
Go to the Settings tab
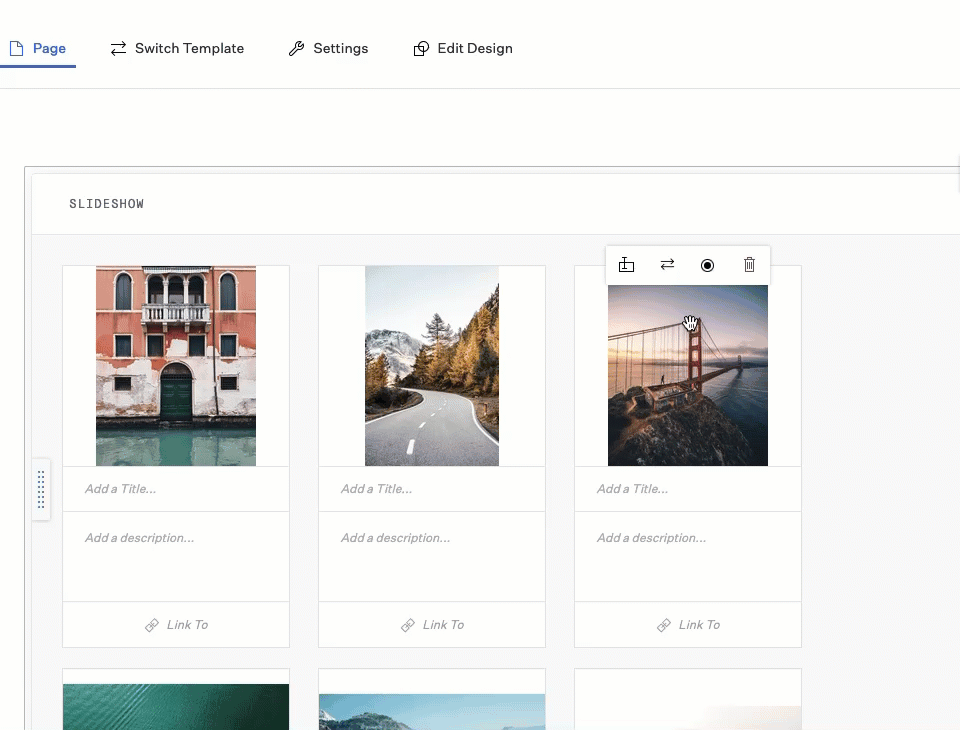[328, 48]
